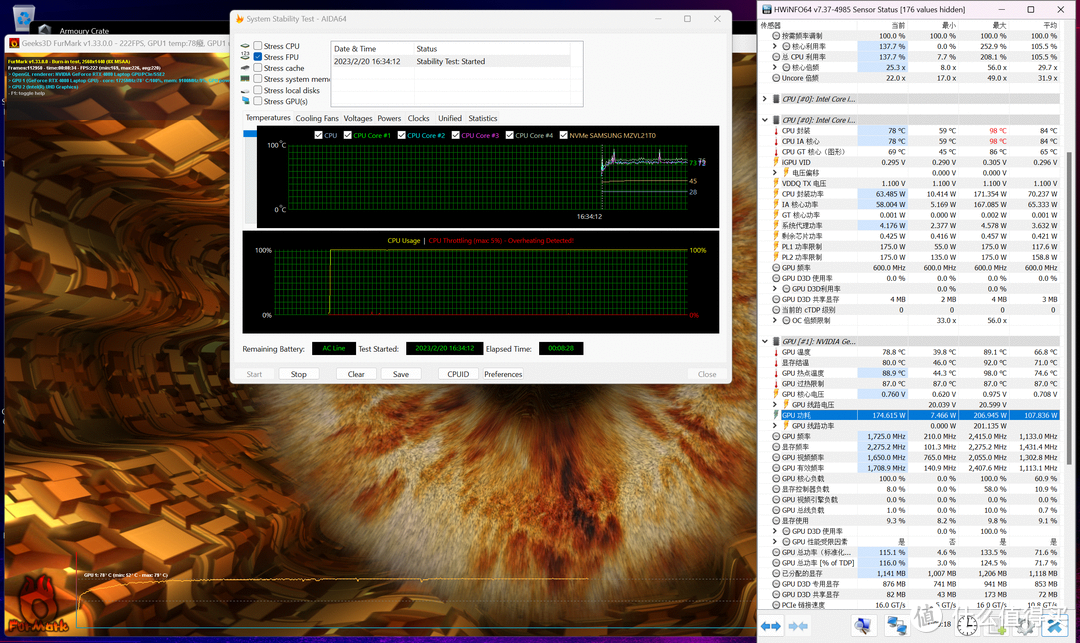
Task: Click the 最大 column header in HWiNFO
Action: (x=999, y=25)
